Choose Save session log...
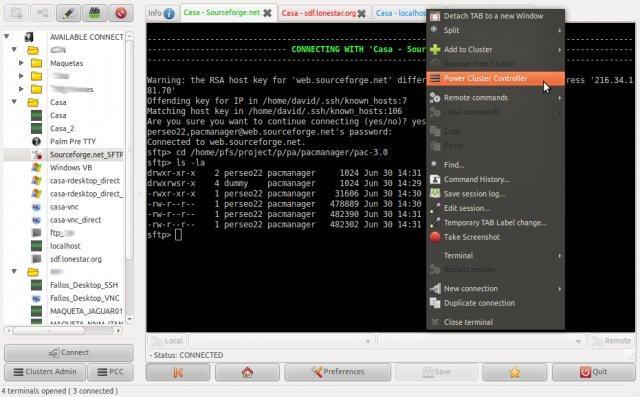Screen dimensions: 640x397 [496, 194]
